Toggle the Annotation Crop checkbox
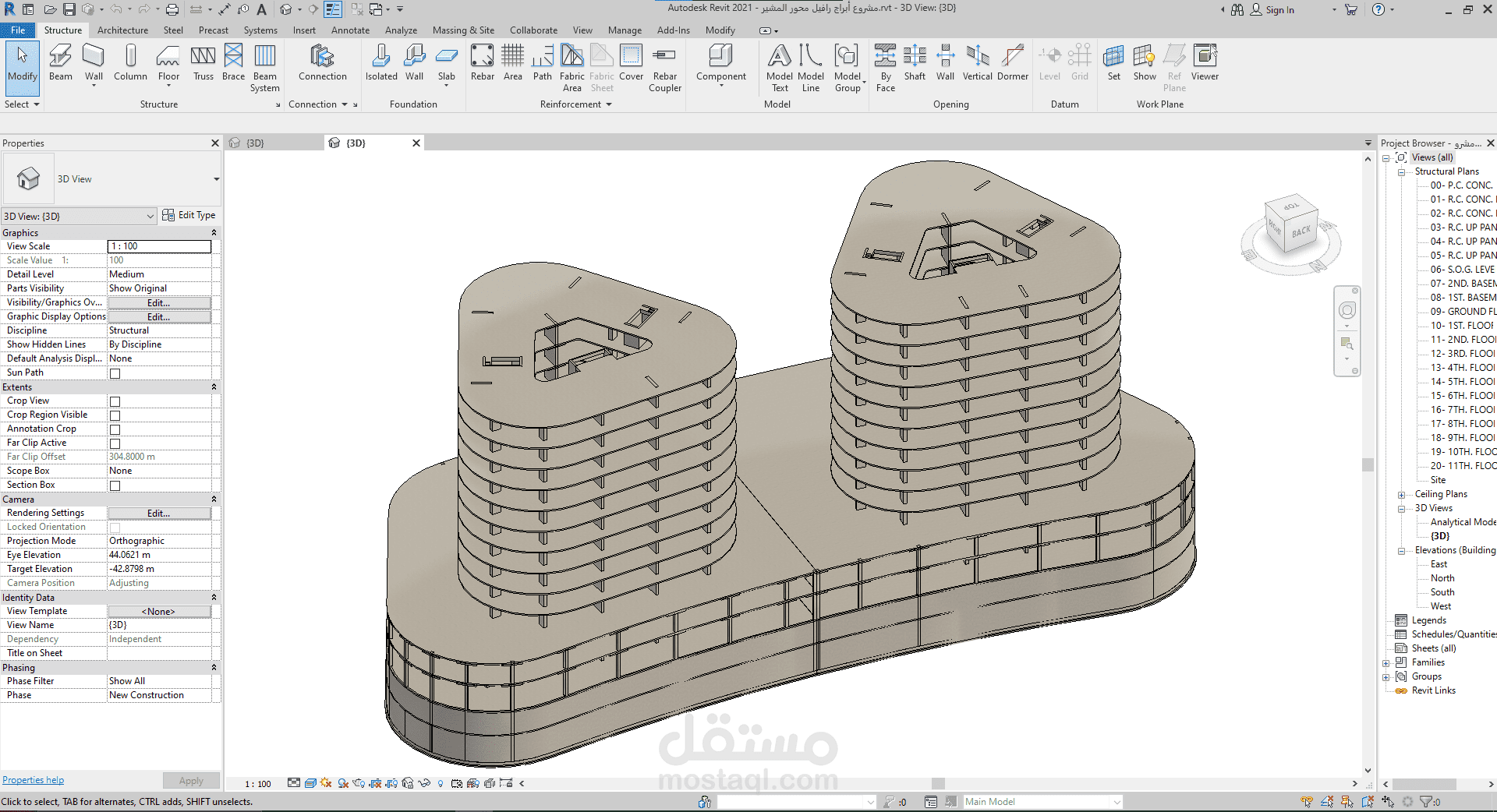Screen dimensions: 1497x812 pos(115,429)
